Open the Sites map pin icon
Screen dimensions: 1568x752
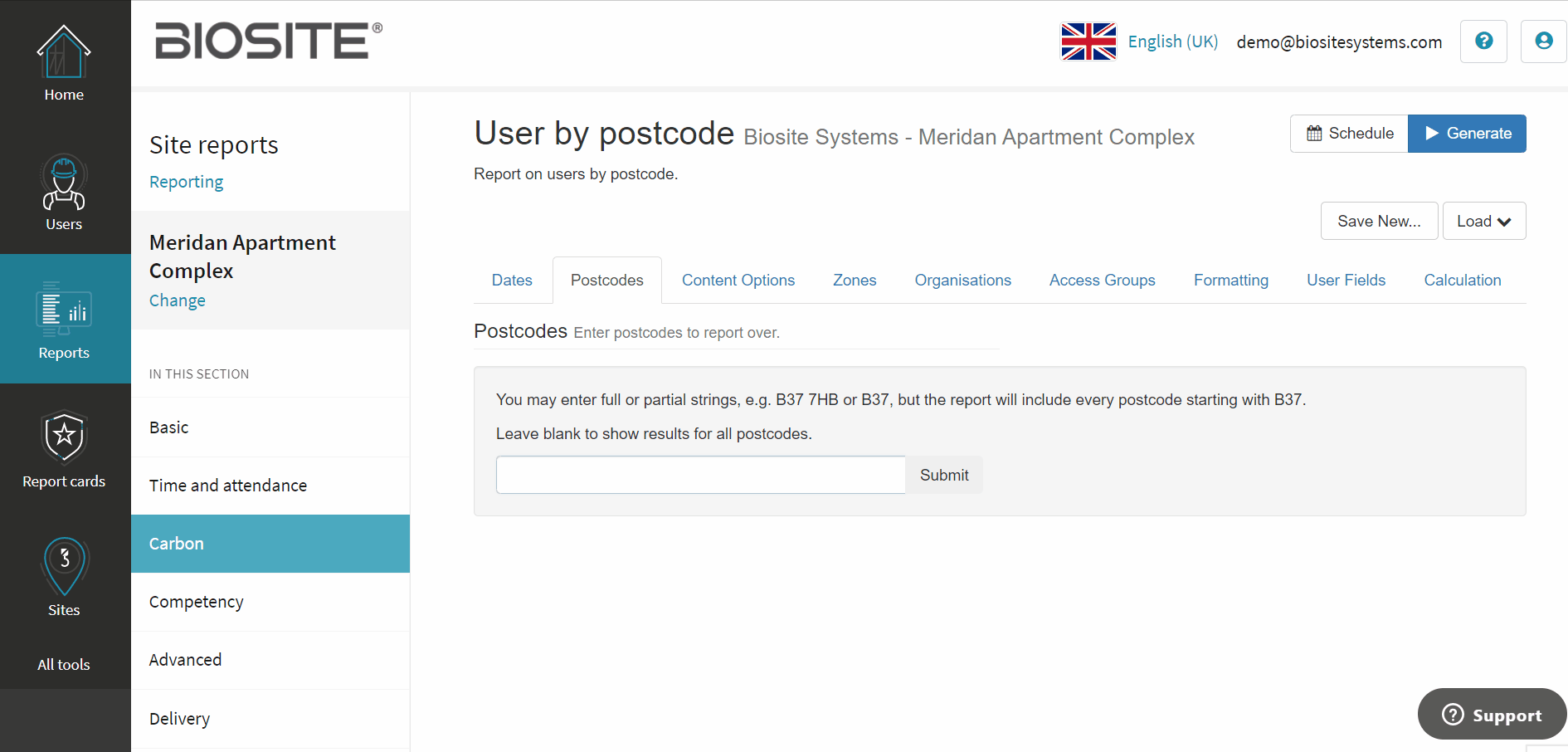tap(64, 566)
